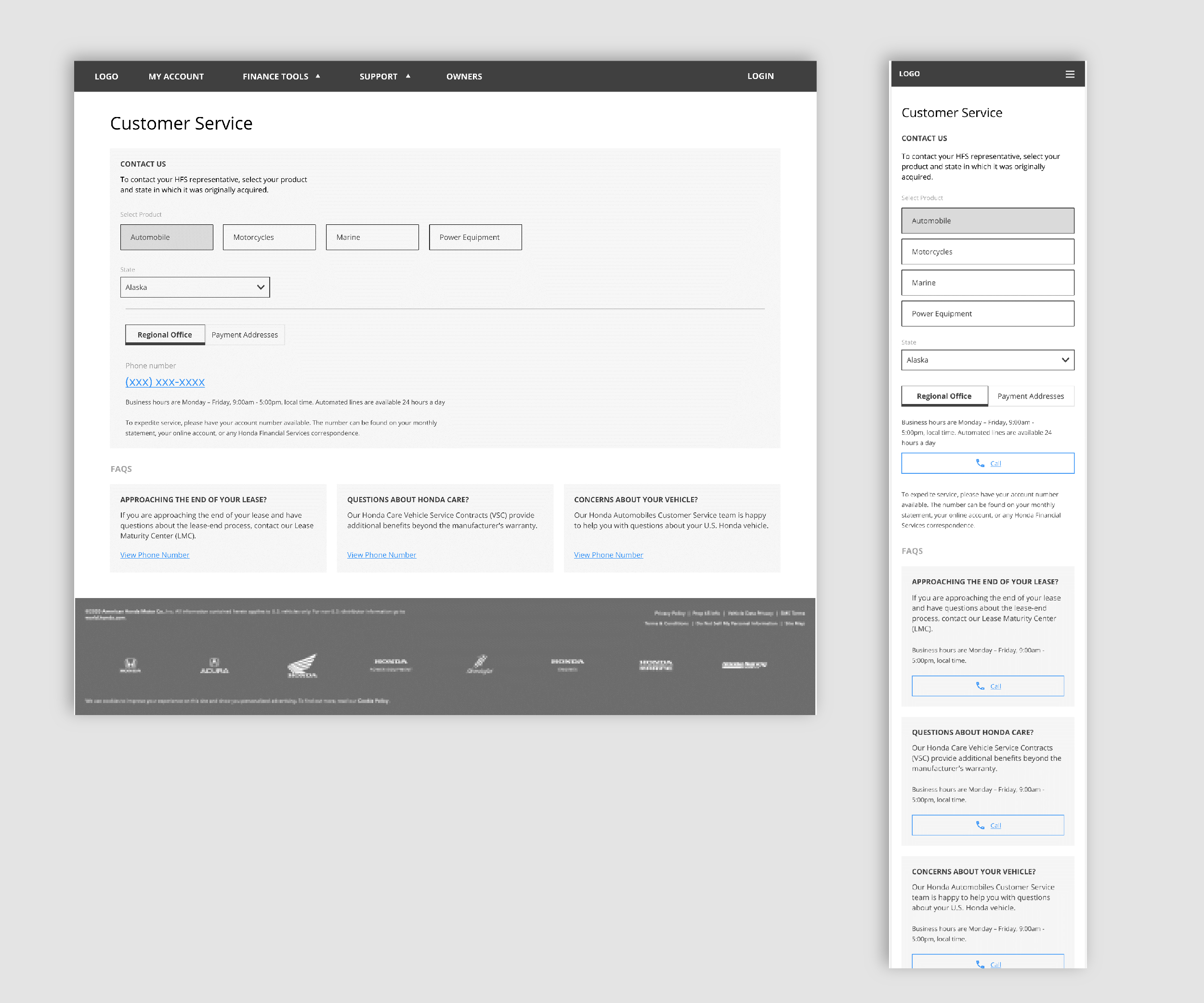Click LOGO in the desktop navigation bar
This screenshot has width=1204, height=1003.
(x=106, y=76)
